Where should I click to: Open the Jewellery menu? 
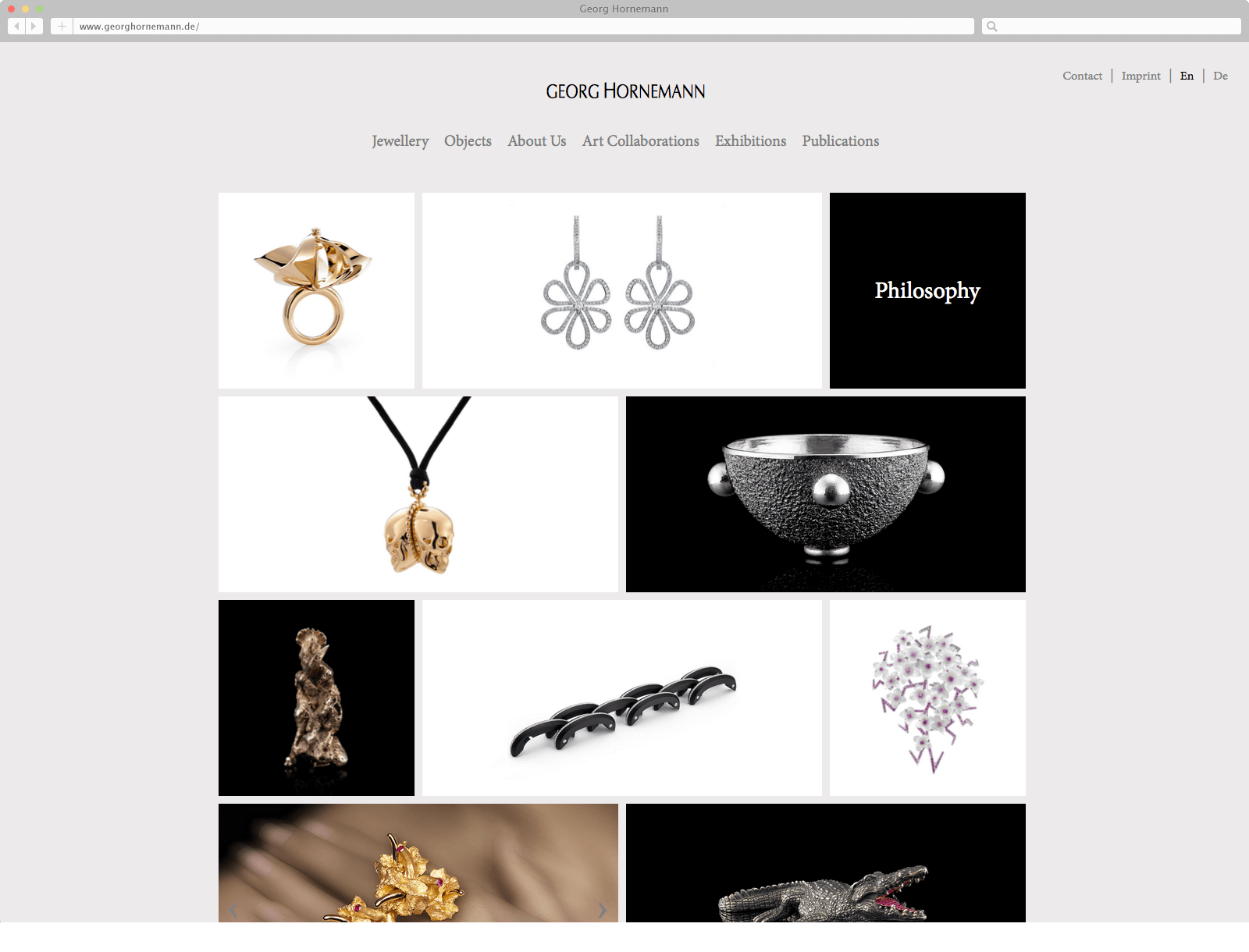(x=400, y=141)
